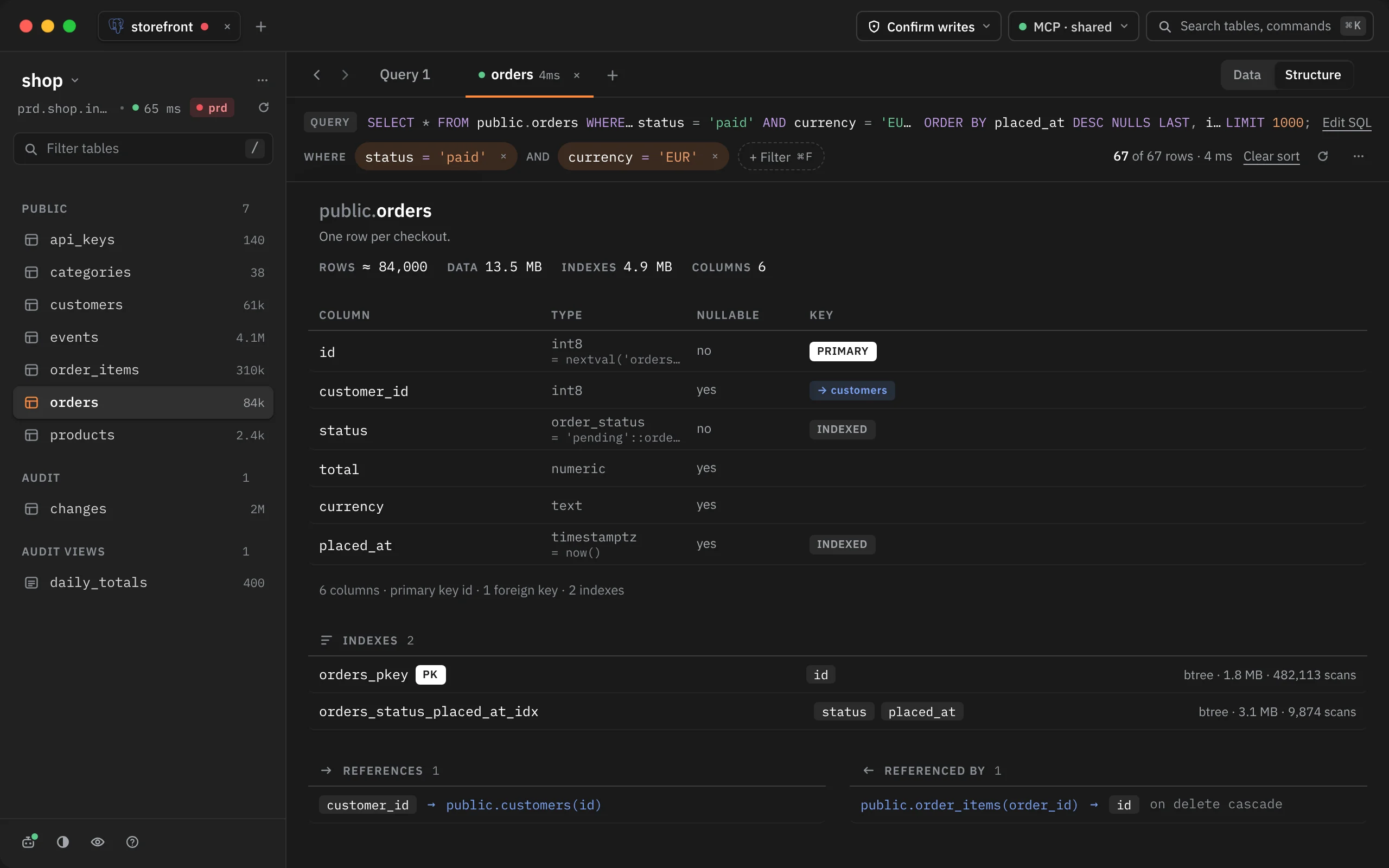The width and height of the screenshot is (1389, 868).
Task: Toggle the theme contrast icon
Action: 63,841
